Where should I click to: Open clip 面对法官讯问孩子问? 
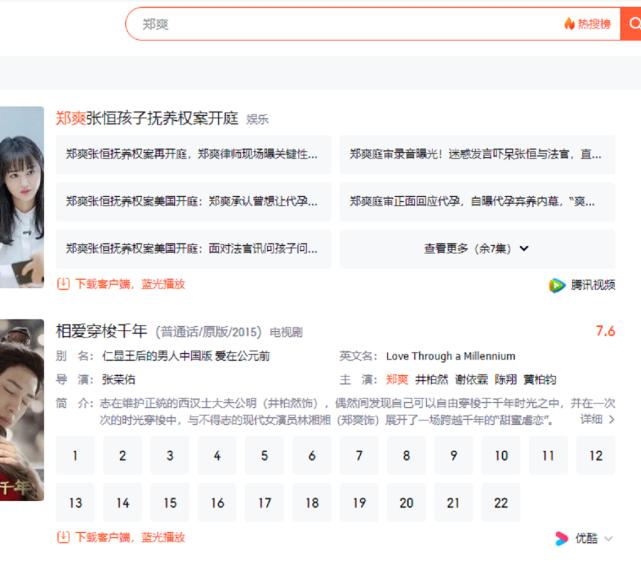pos(193,249)
